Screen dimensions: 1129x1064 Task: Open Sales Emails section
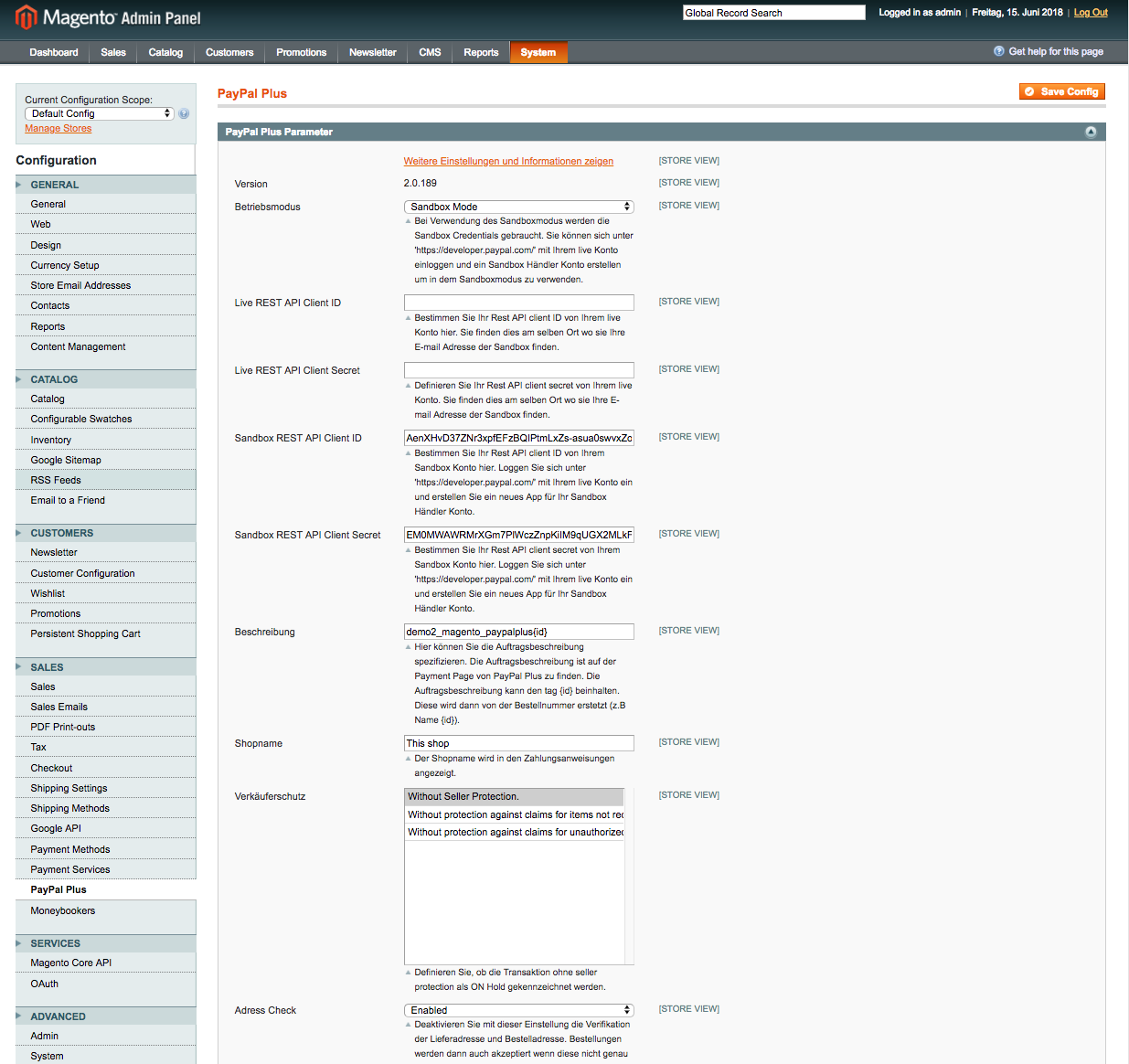pos(106,708)
